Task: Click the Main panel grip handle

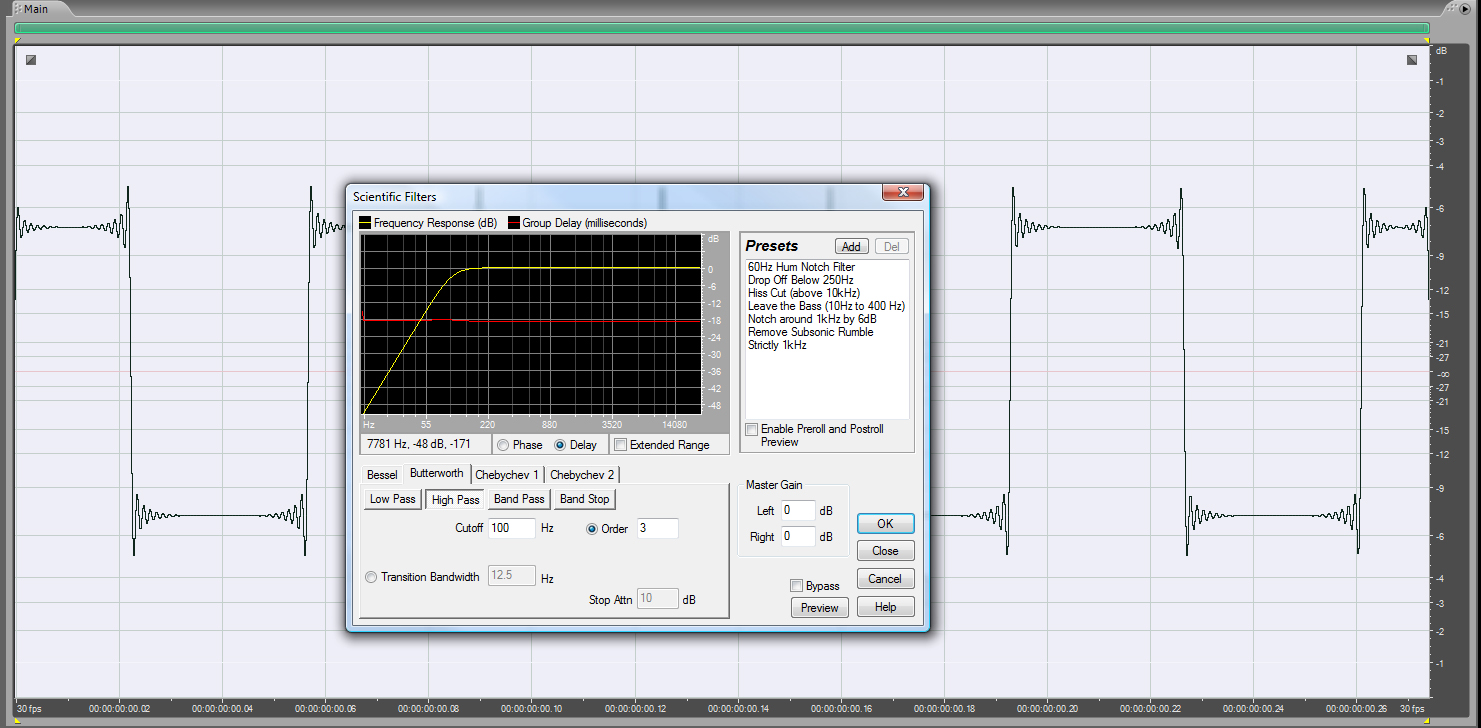Action: 18,8
